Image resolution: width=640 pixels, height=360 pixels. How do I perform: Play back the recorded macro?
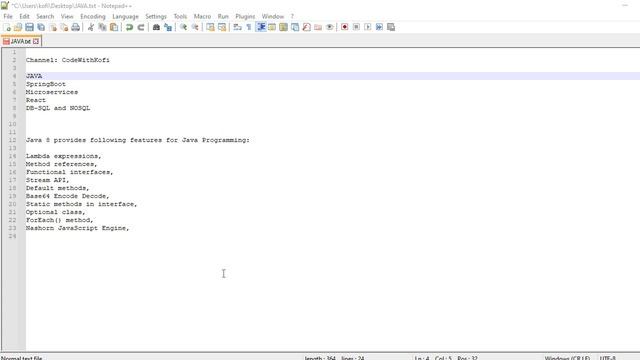pos(368,27)
